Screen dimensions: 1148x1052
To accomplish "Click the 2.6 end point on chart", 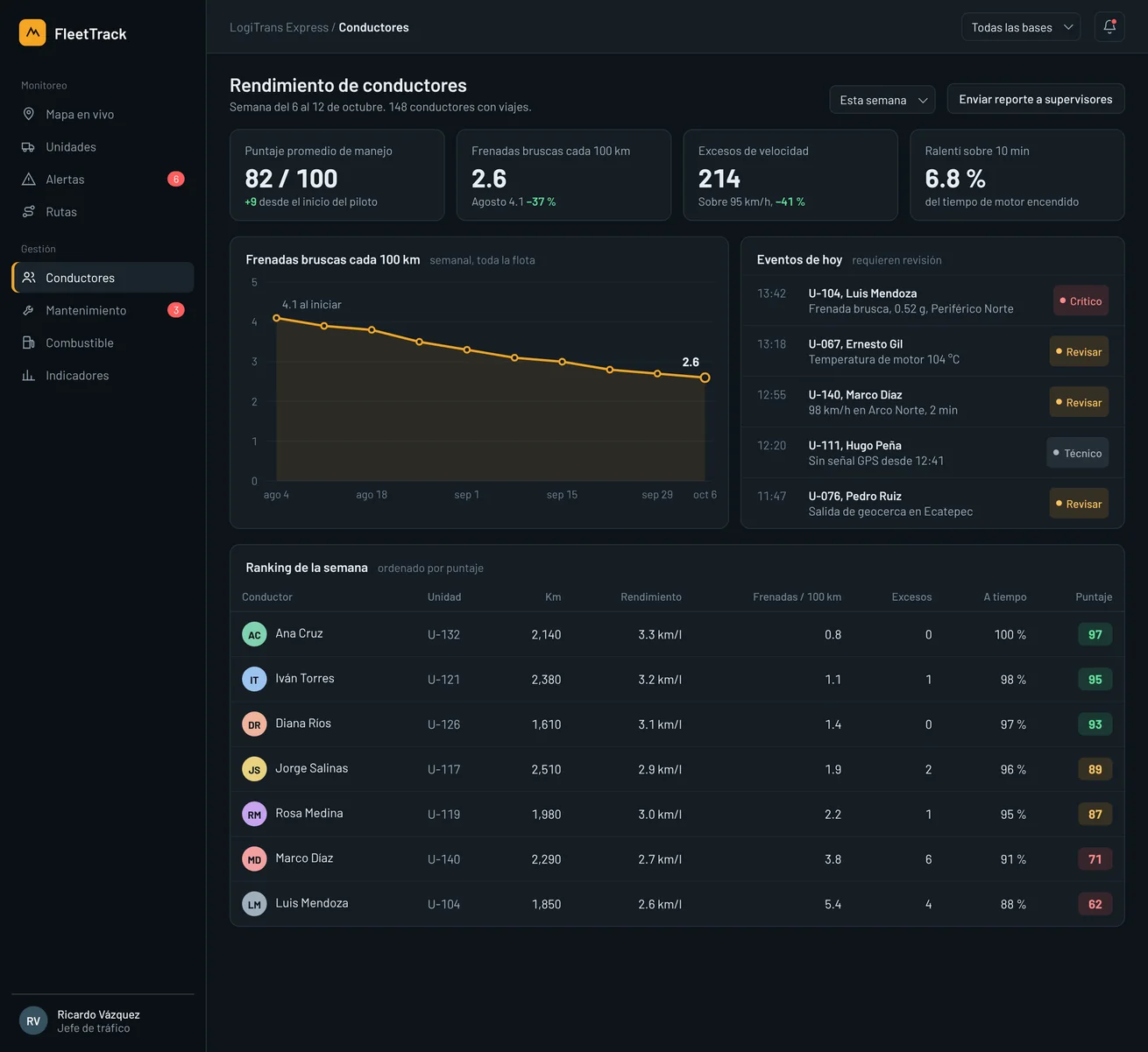I will (x=705, y=378).
